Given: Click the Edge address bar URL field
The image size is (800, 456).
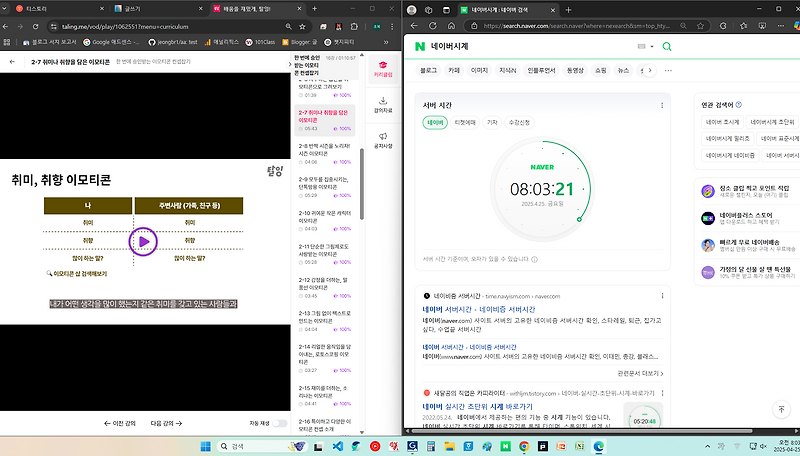Looking at the screenshot, I should [577, 26].
